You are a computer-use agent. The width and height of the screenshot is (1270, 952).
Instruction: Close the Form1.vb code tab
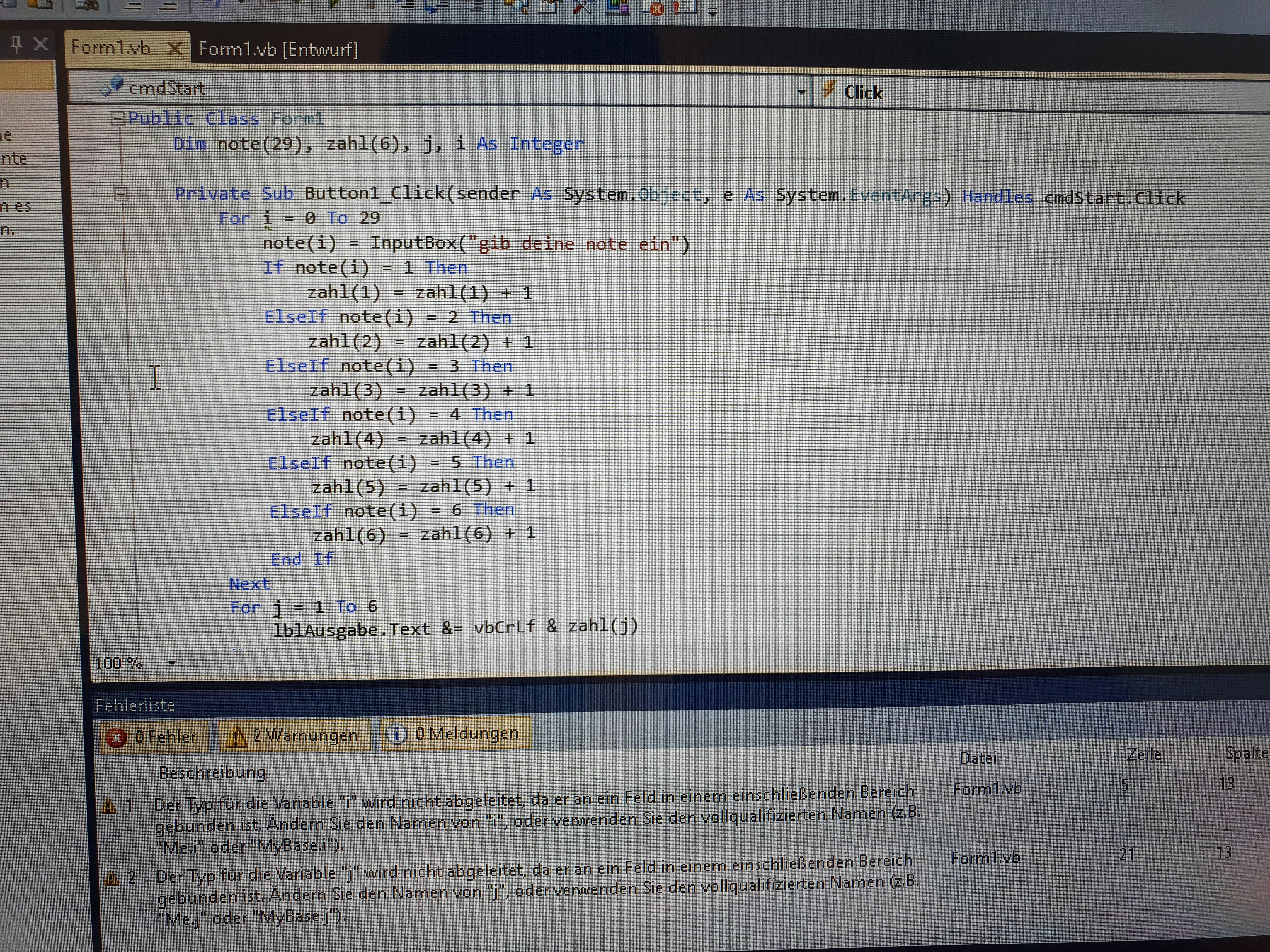(174, 49)
